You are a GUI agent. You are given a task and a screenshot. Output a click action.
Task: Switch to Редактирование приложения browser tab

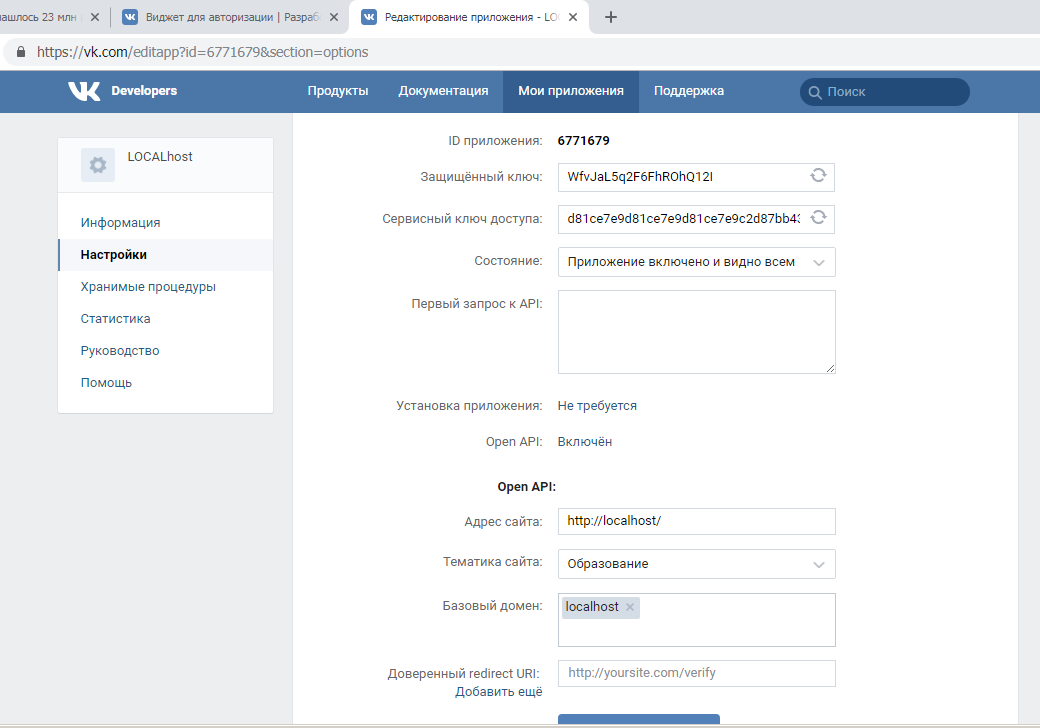[x=468, y=17]
